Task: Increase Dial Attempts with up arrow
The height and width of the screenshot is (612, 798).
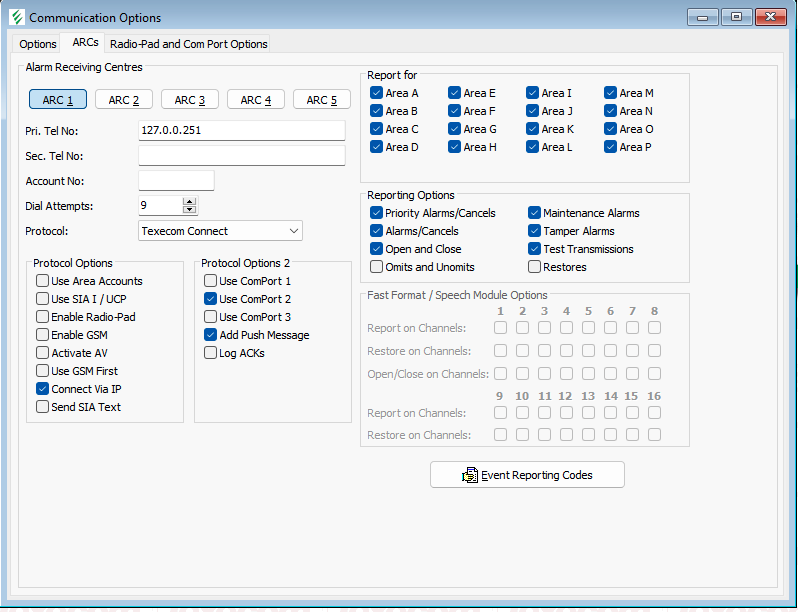Action: (190, 201)
